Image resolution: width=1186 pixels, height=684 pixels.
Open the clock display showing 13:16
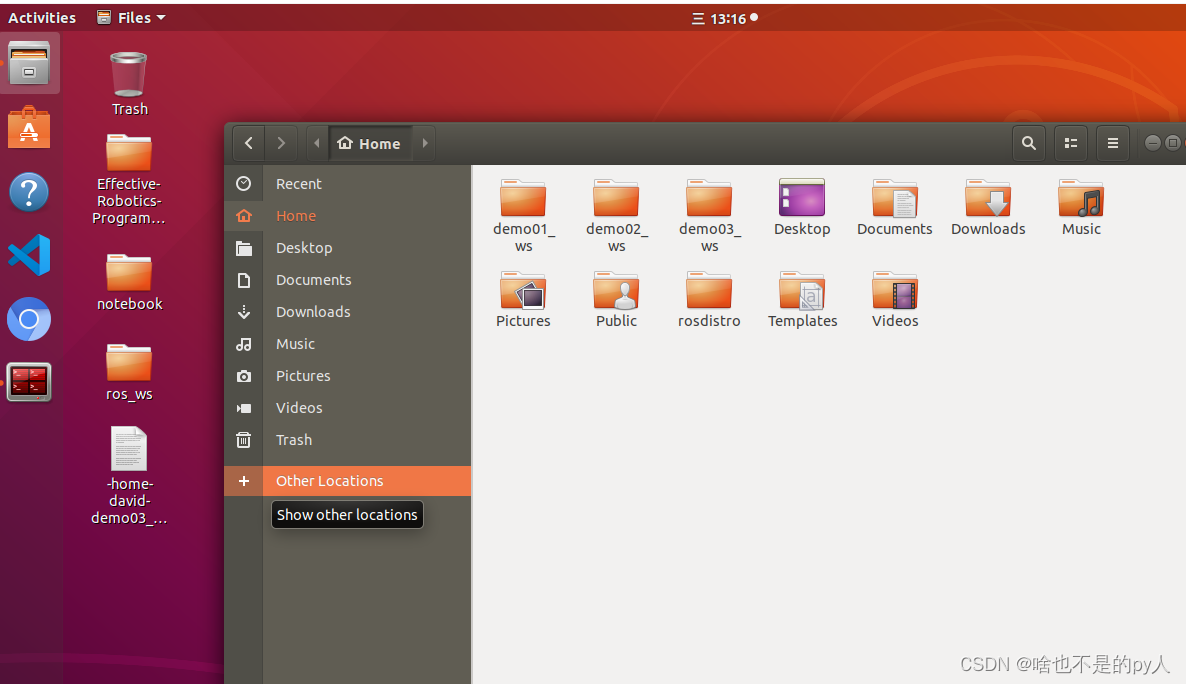coord(725,17)
